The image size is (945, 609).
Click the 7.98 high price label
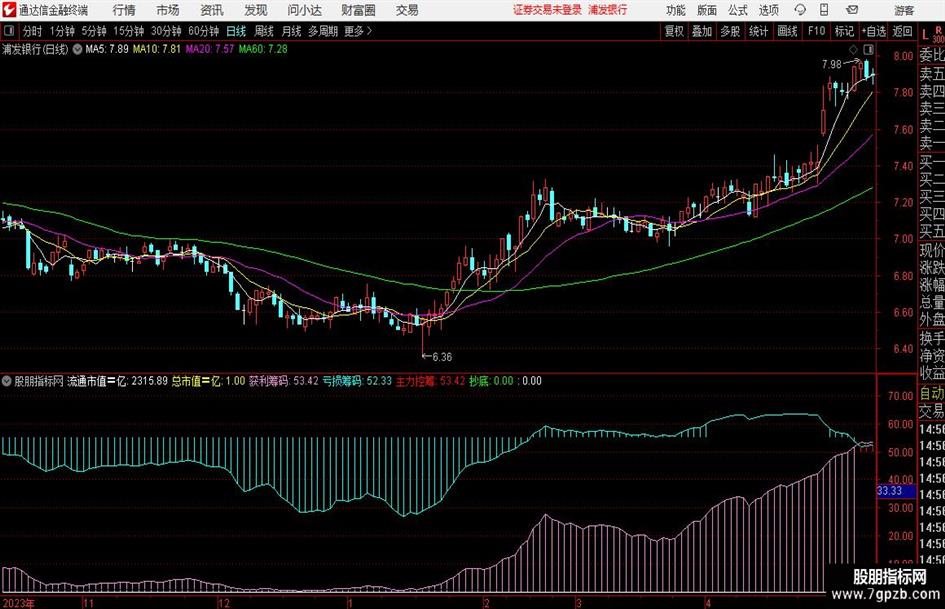pyautogui.click(x=832, y=65)
